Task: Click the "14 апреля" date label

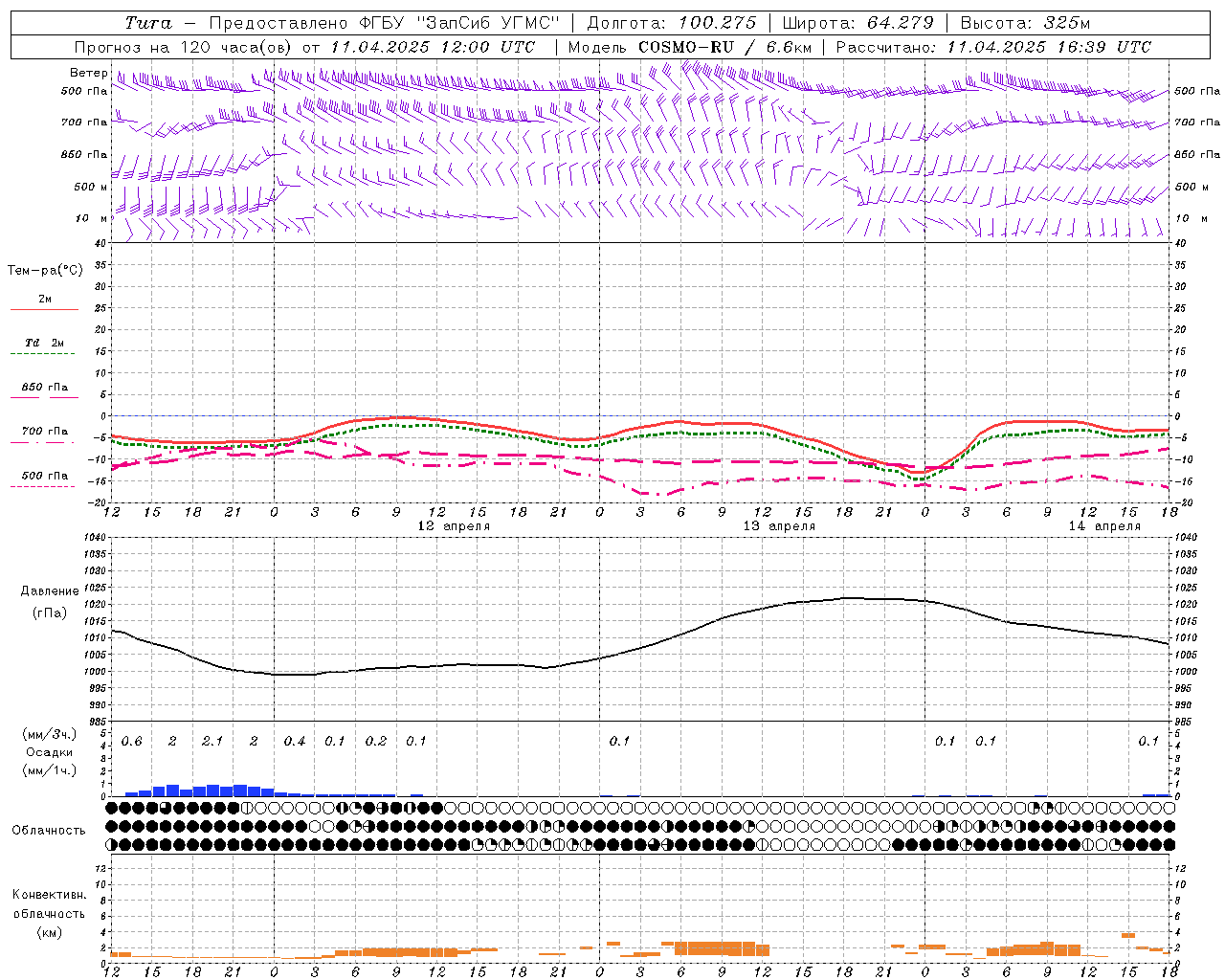Action: (x=1104, y=526)
